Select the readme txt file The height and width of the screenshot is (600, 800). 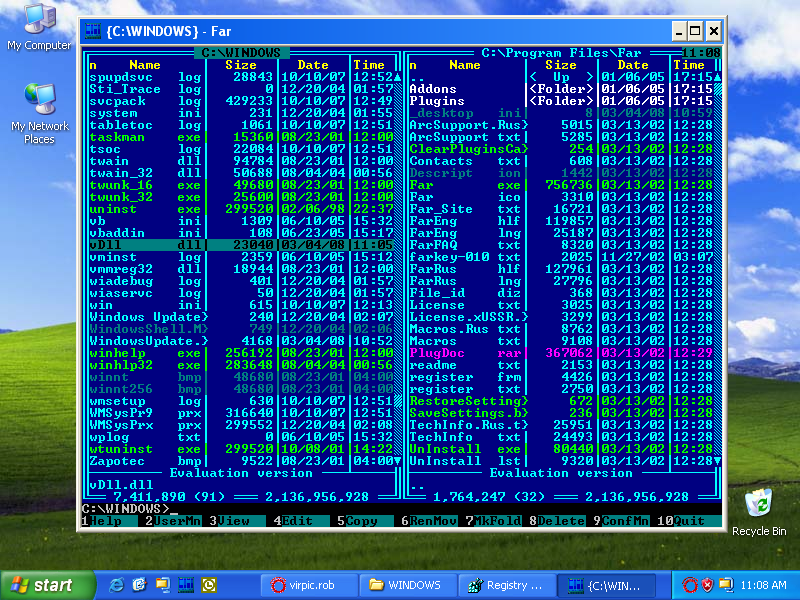(x=561, y=365)
